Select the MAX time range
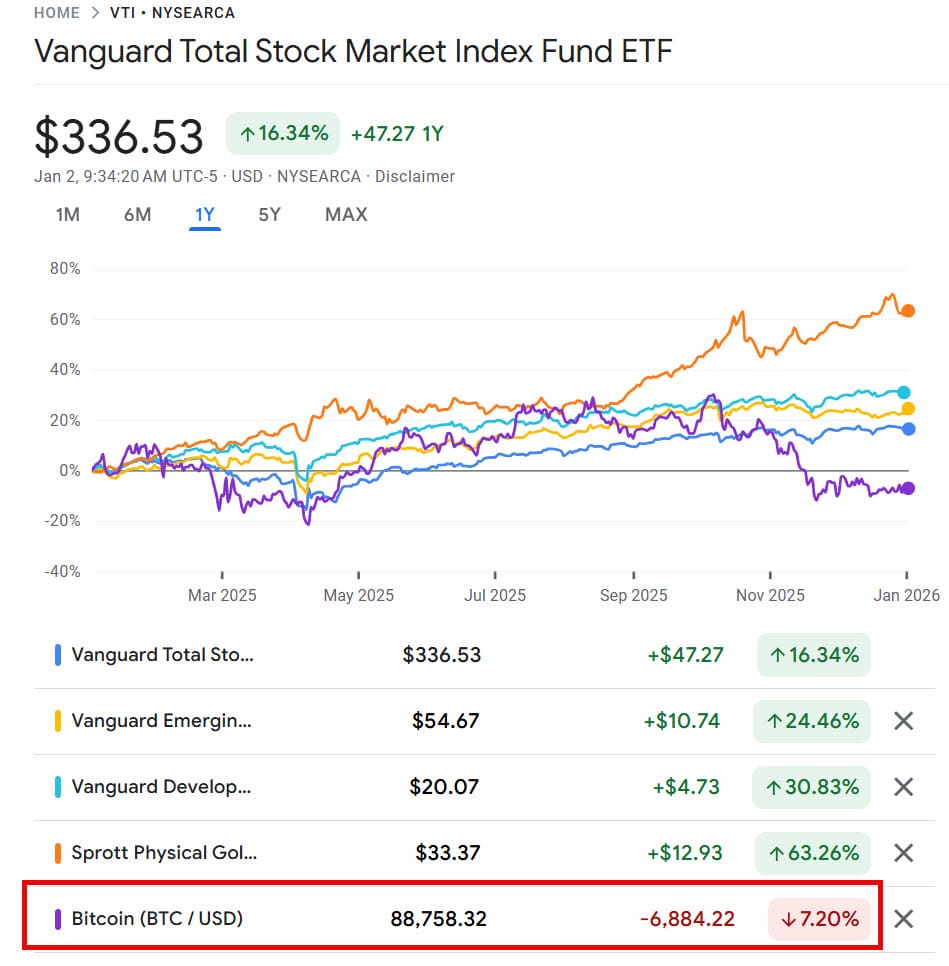The image size is (949, 966). click(345, 214)
